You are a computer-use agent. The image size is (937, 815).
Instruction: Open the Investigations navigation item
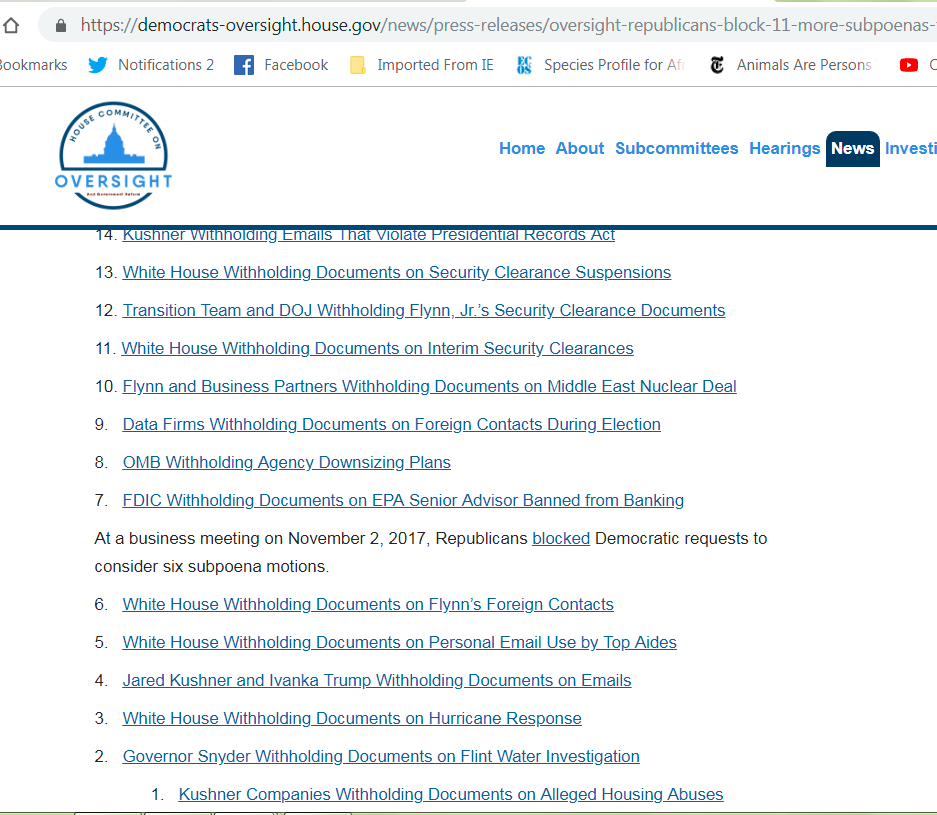[x=911, y=148]
